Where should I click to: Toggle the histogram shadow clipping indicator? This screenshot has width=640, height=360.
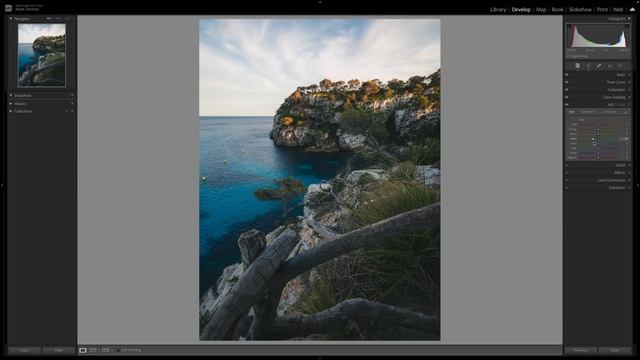tap(568, 26)
